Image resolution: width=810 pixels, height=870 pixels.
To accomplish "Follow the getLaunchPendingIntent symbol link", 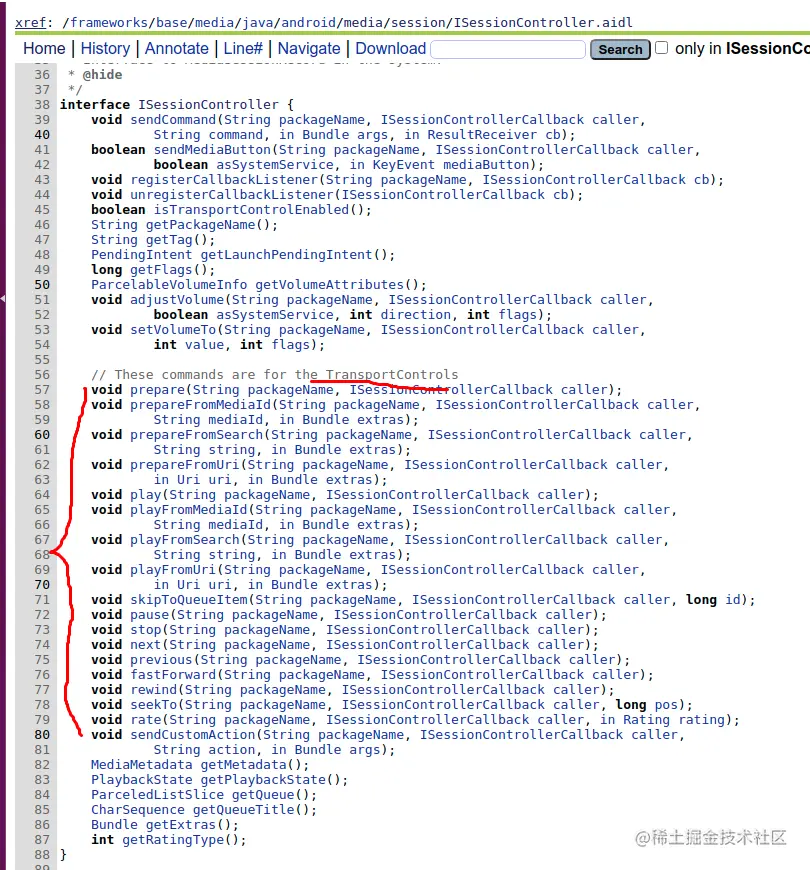I will 286,254.
